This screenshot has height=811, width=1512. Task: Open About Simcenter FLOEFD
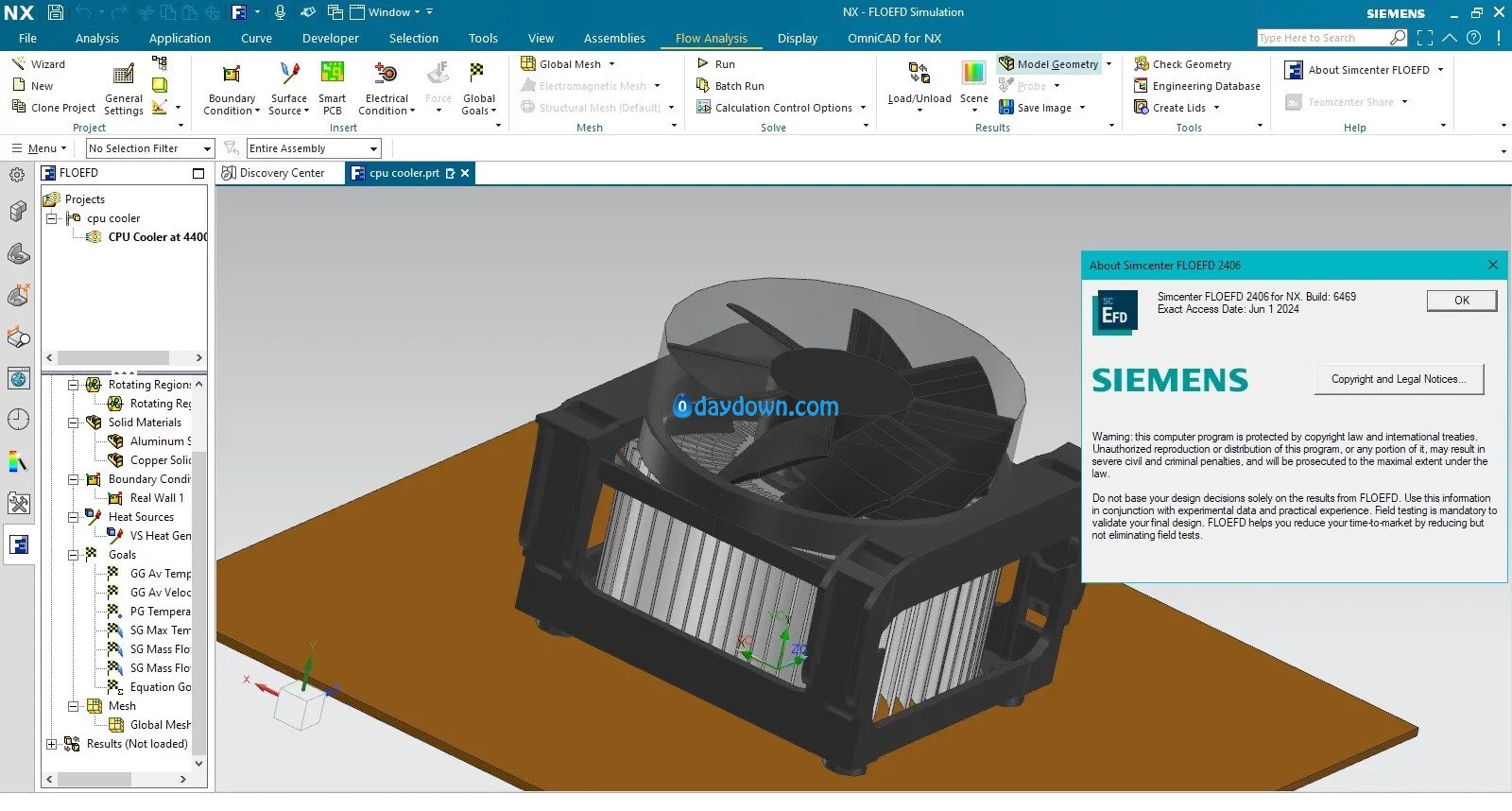point(1358,70)
